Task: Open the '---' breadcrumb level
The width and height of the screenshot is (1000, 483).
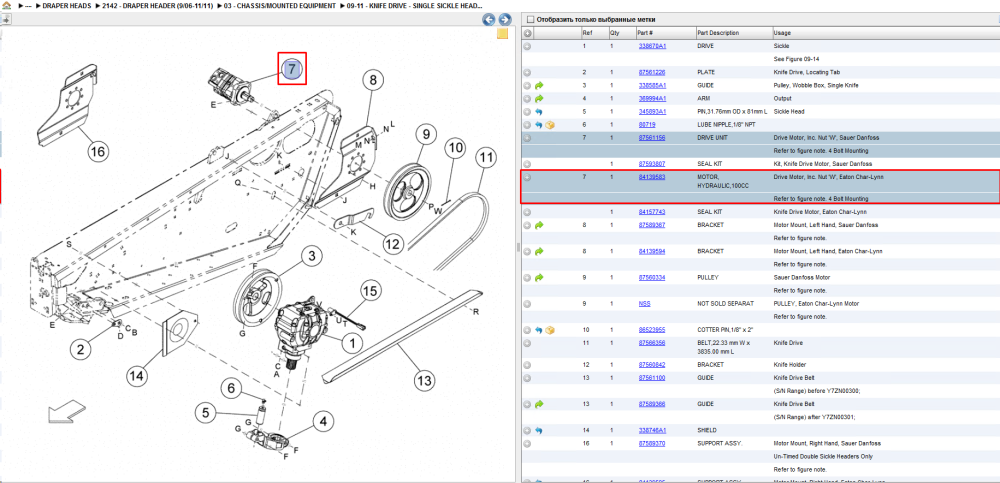Action: (28, 6)
